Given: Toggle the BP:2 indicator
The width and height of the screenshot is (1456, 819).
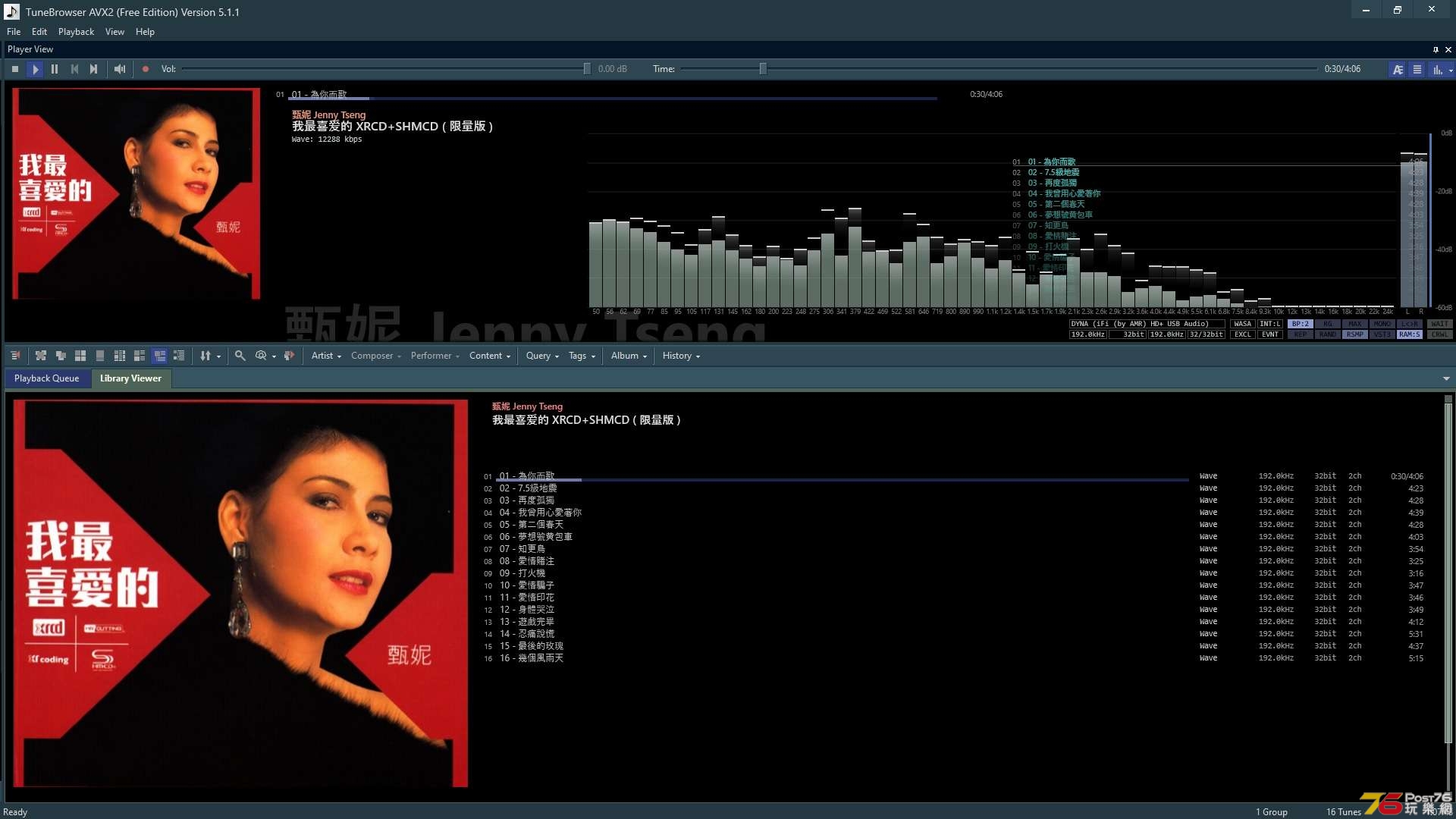Looking at the screenshot, I should pos(1301,324).
